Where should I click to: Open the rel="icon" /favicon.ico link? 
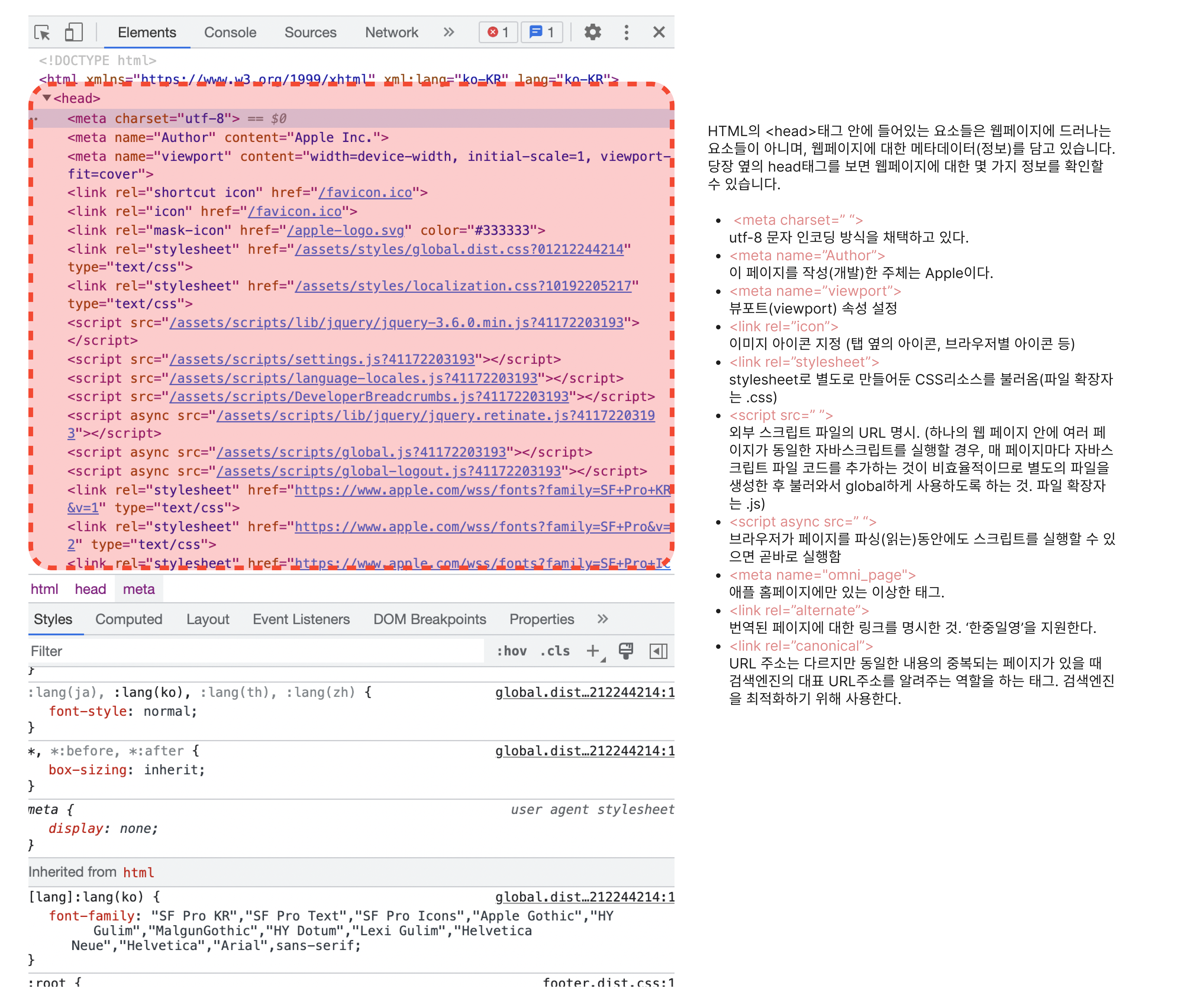[x=295, y=211]
